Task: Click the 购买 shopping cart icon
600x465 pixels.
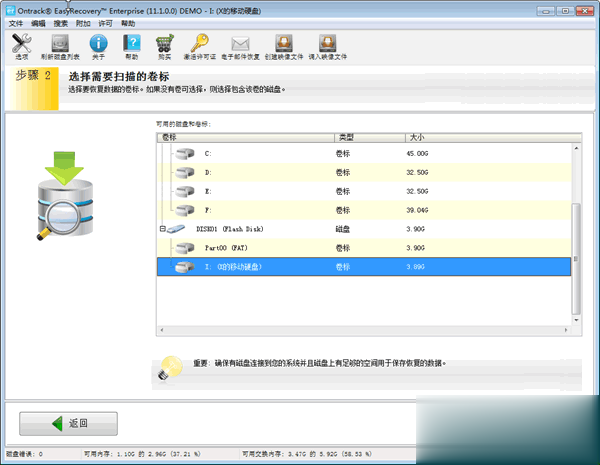Action: click(165, 47)
